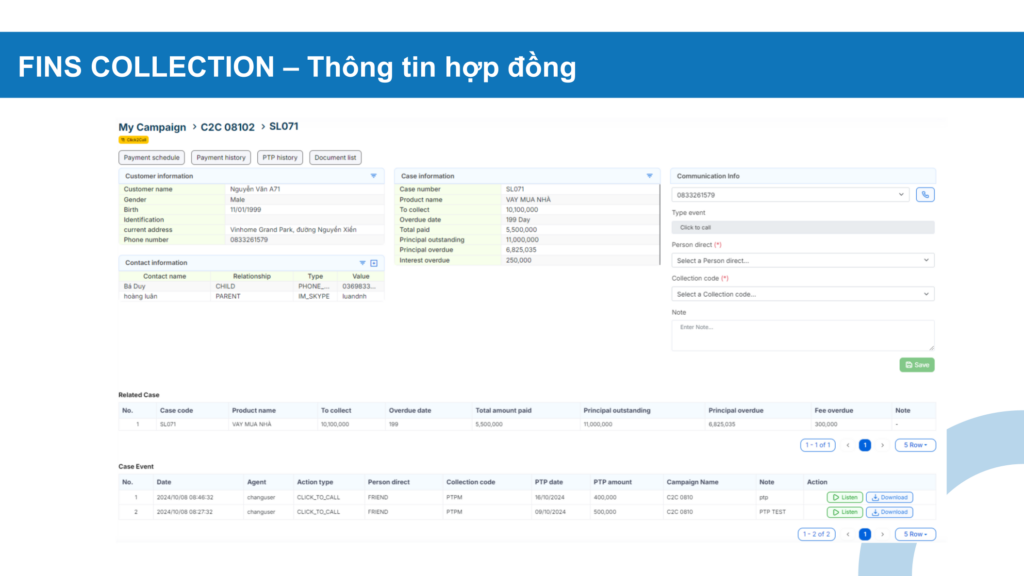Click the green Save button
Image resolution: width=1024 pixels, height=576 pixels.
(x=917, y=365)
